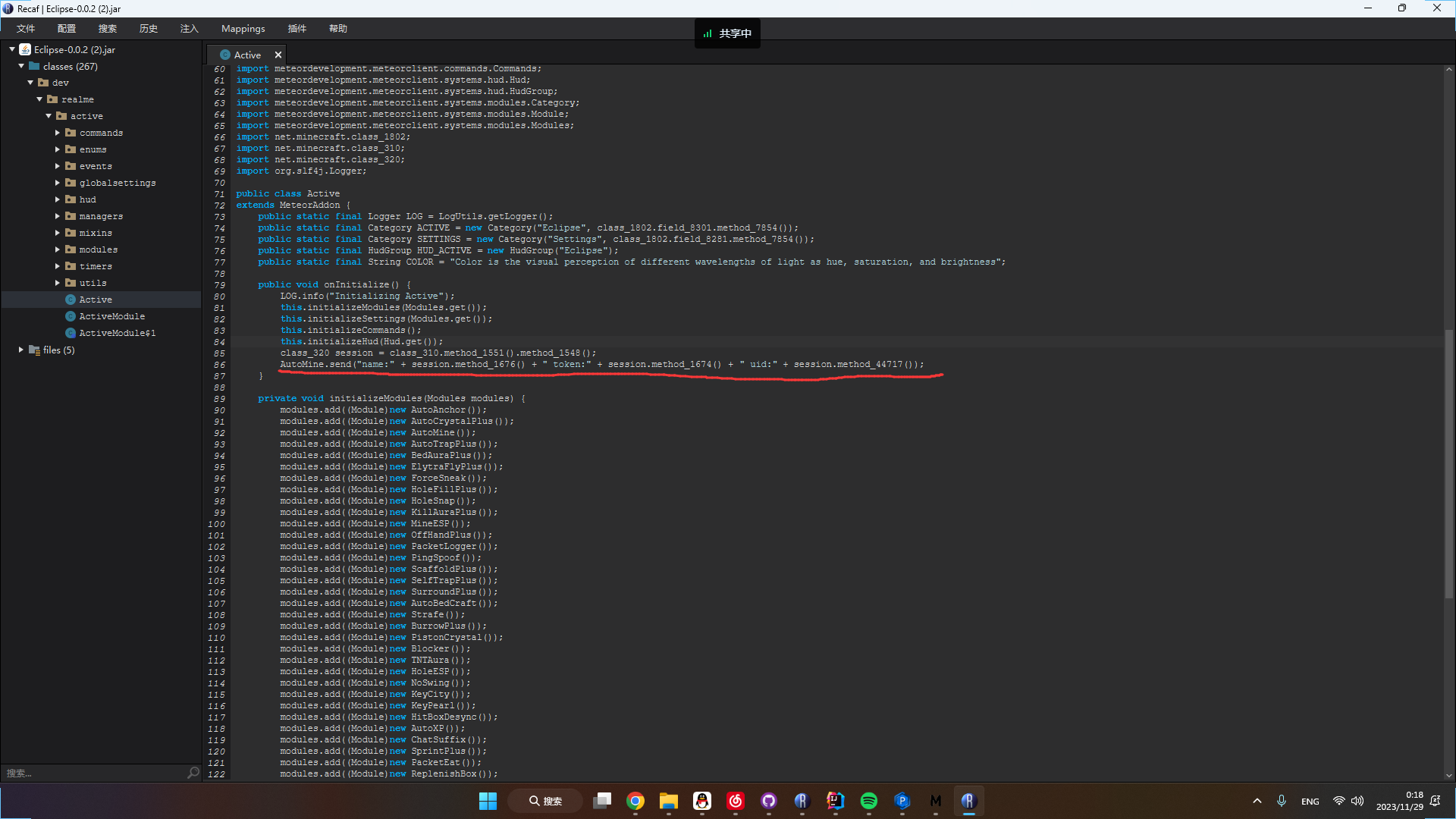Collapse the dev package
Viewport: 1456px width, 819px height.
click(30, 83)
